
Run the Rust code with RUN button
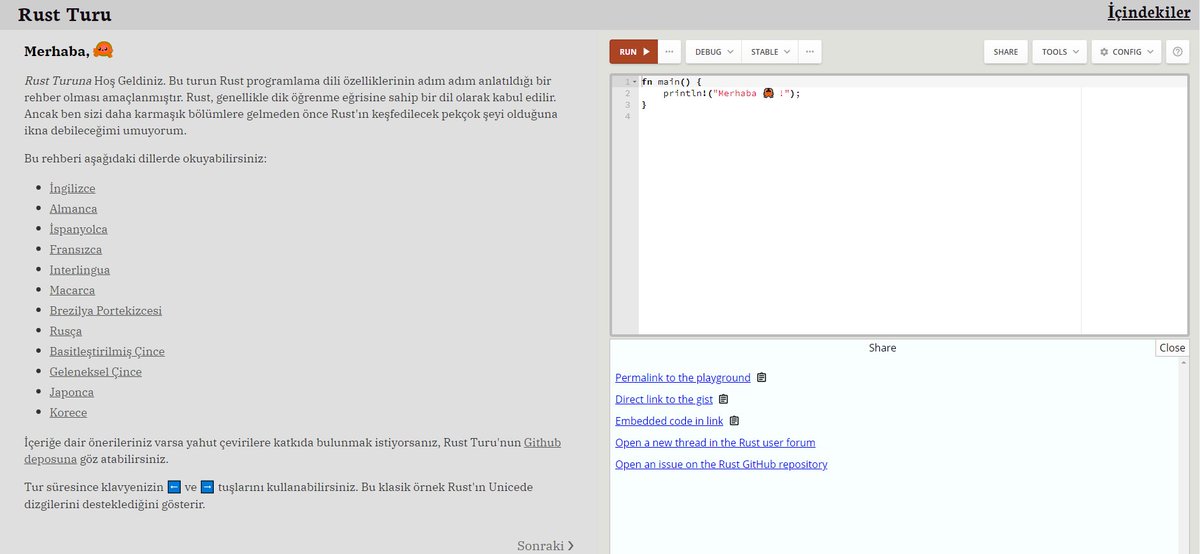[634, 52]
